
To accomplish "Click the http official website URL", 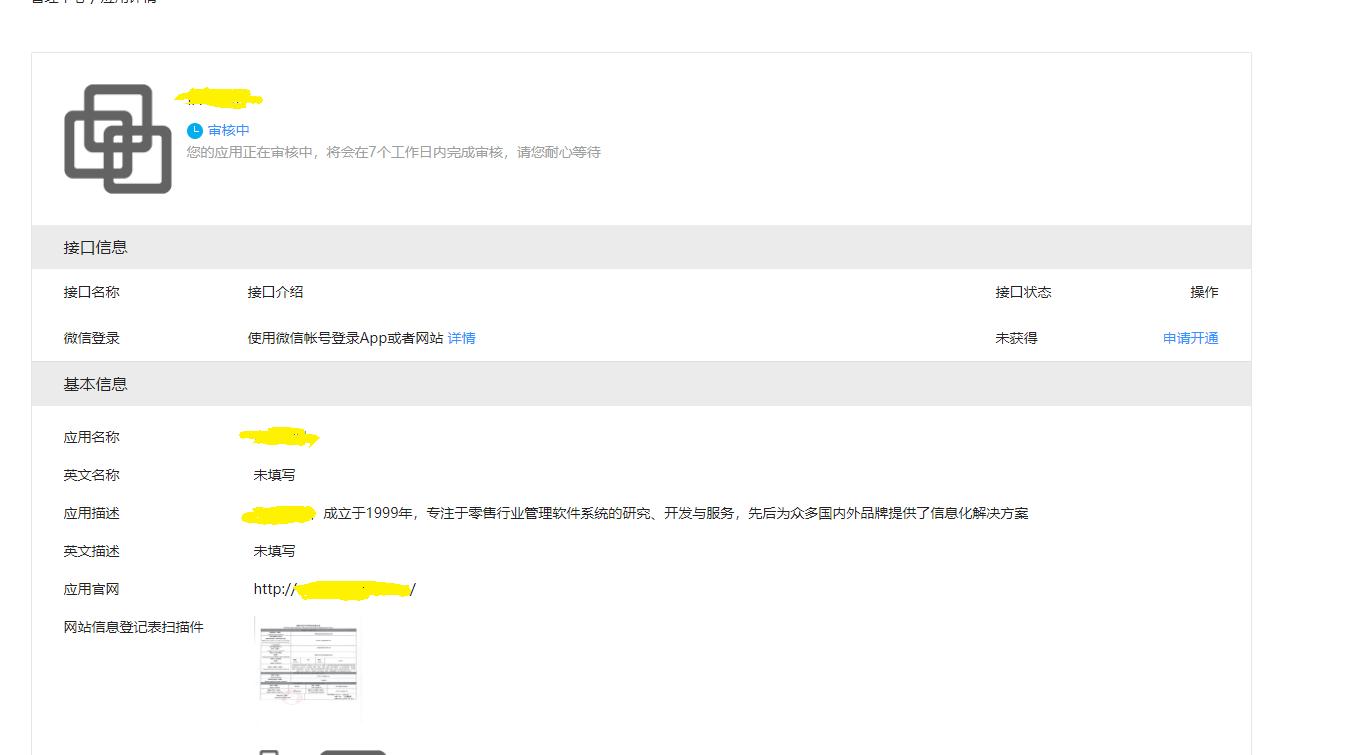I will (335, 589).
